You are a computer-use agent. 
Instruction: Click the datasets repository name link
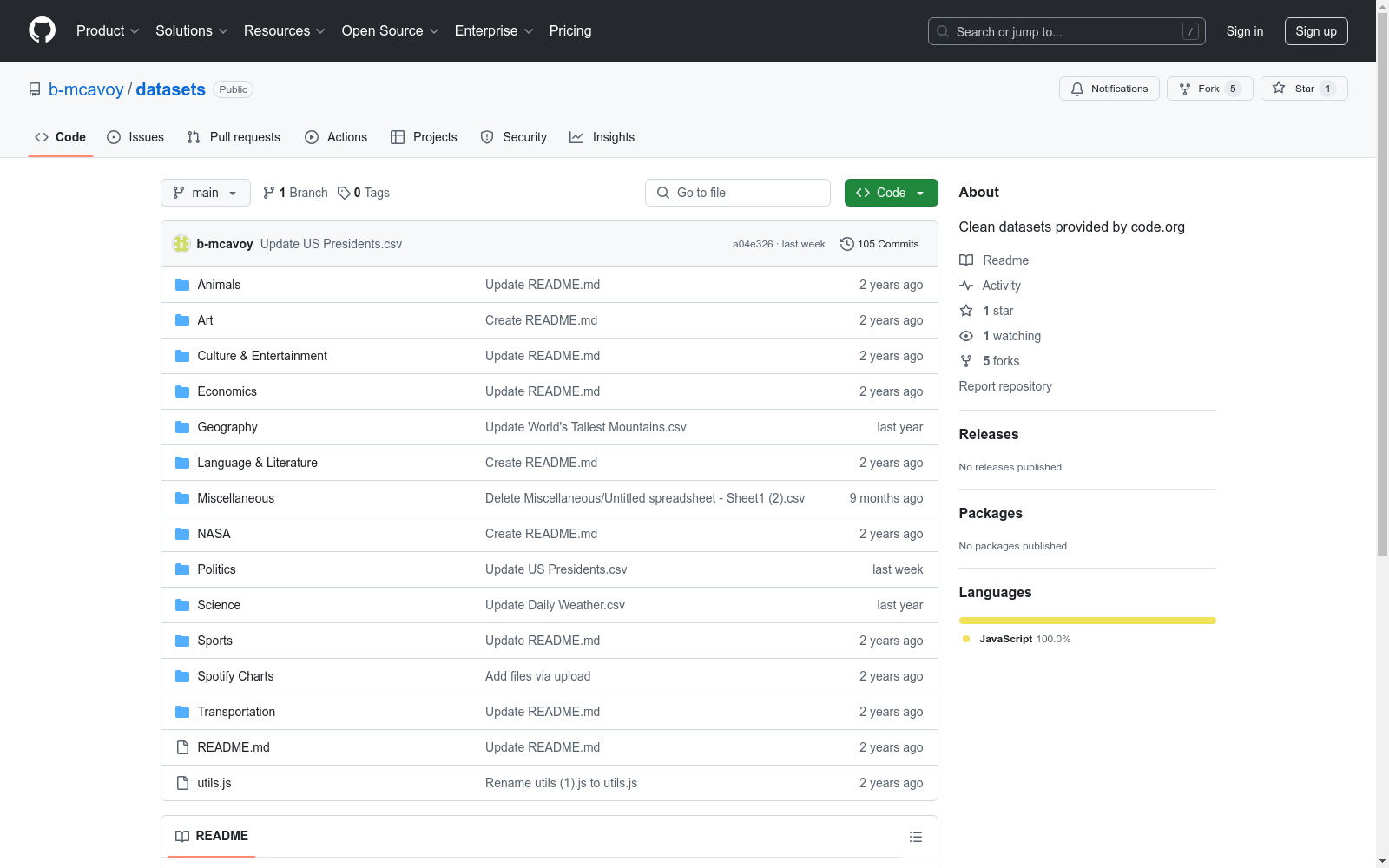[171, 89]
